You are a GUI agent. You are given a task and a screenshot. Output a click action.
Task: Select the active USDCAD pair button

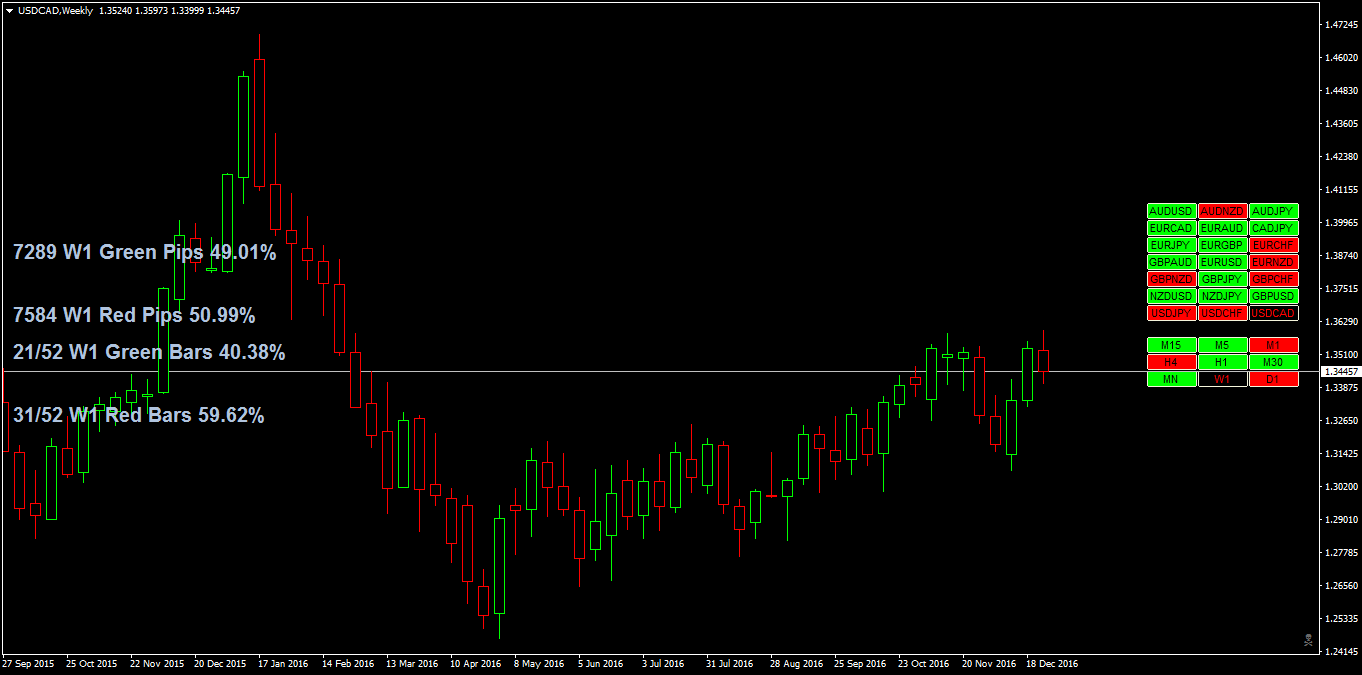[x=1273, y=313]
